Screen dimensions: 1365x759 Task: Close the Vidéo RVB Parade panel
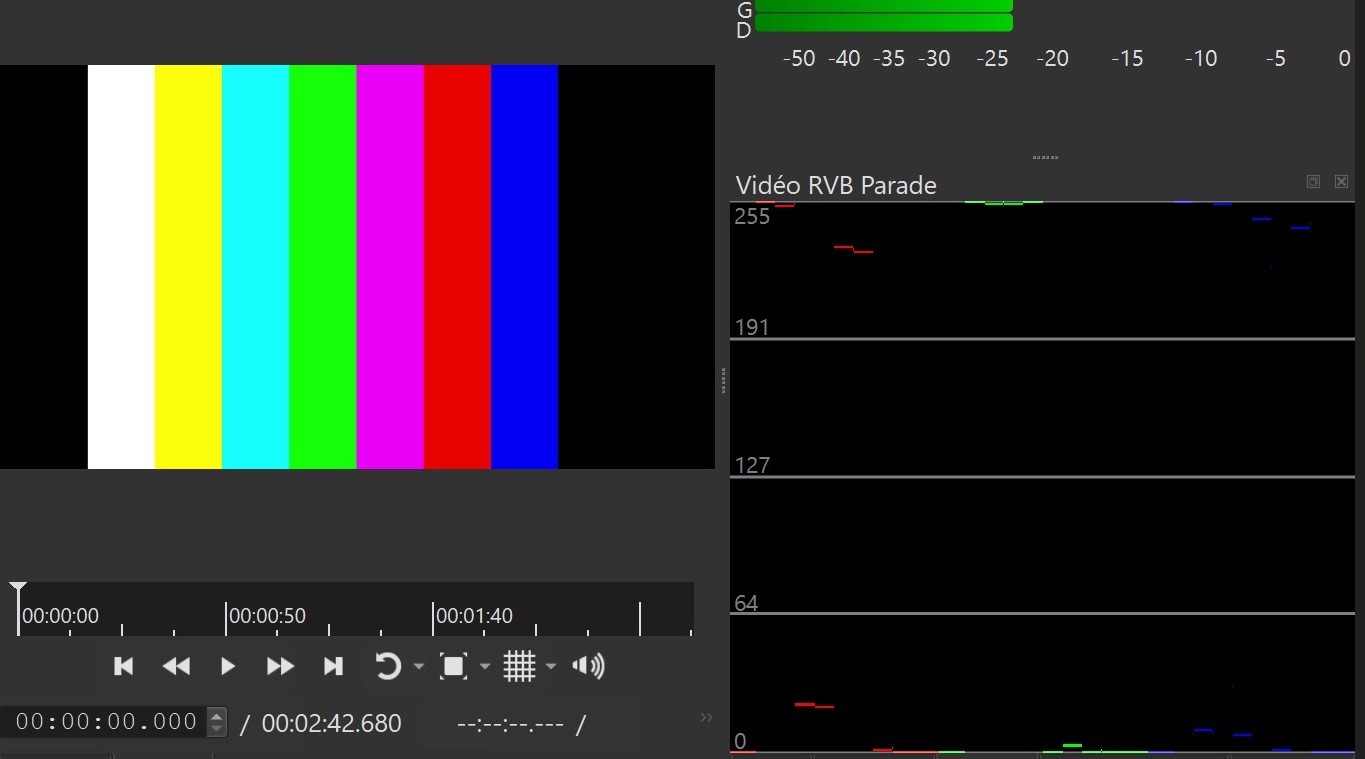pyautogui.click(x=1342, y=182)
